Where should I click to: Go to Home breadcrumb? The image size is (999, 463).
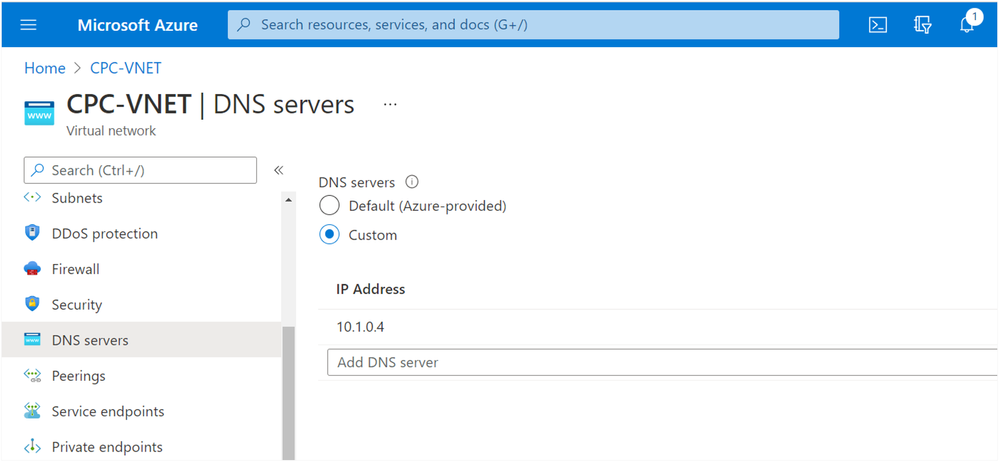click(x=45, y=68)
